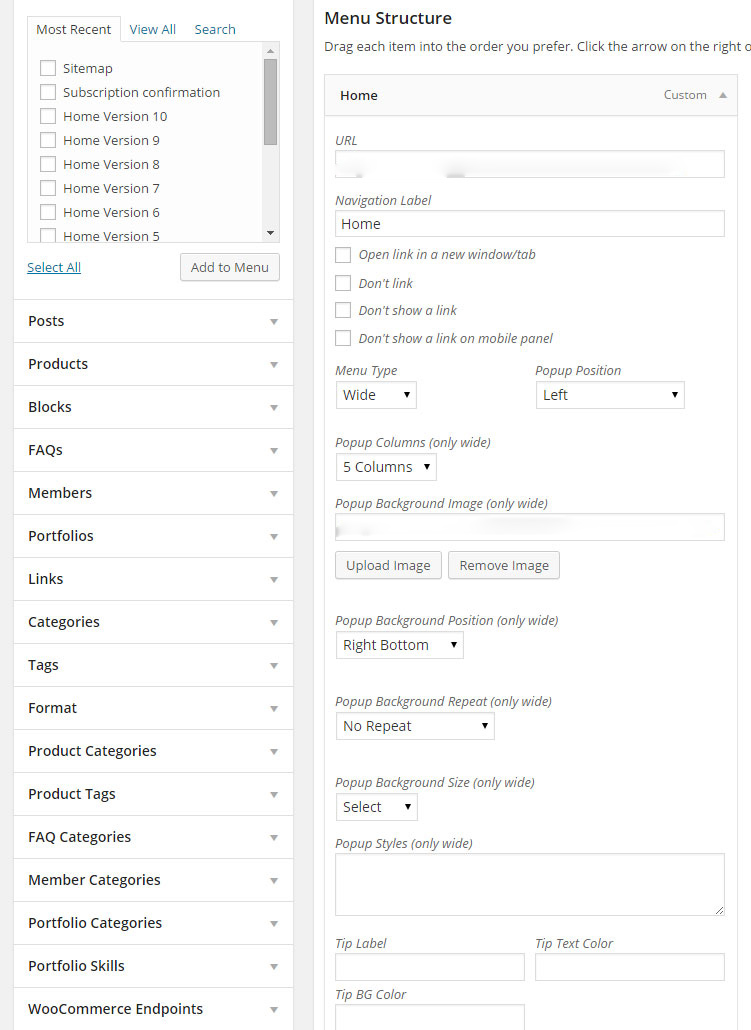Open Portfolio Categories panel
751x1030 pixels.
coord(153,924)
